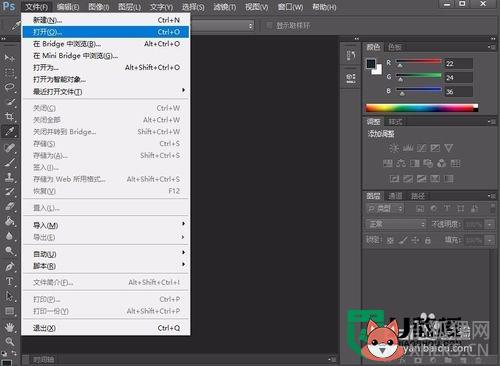Open the collapsed History panel icon

coord(350,55)
